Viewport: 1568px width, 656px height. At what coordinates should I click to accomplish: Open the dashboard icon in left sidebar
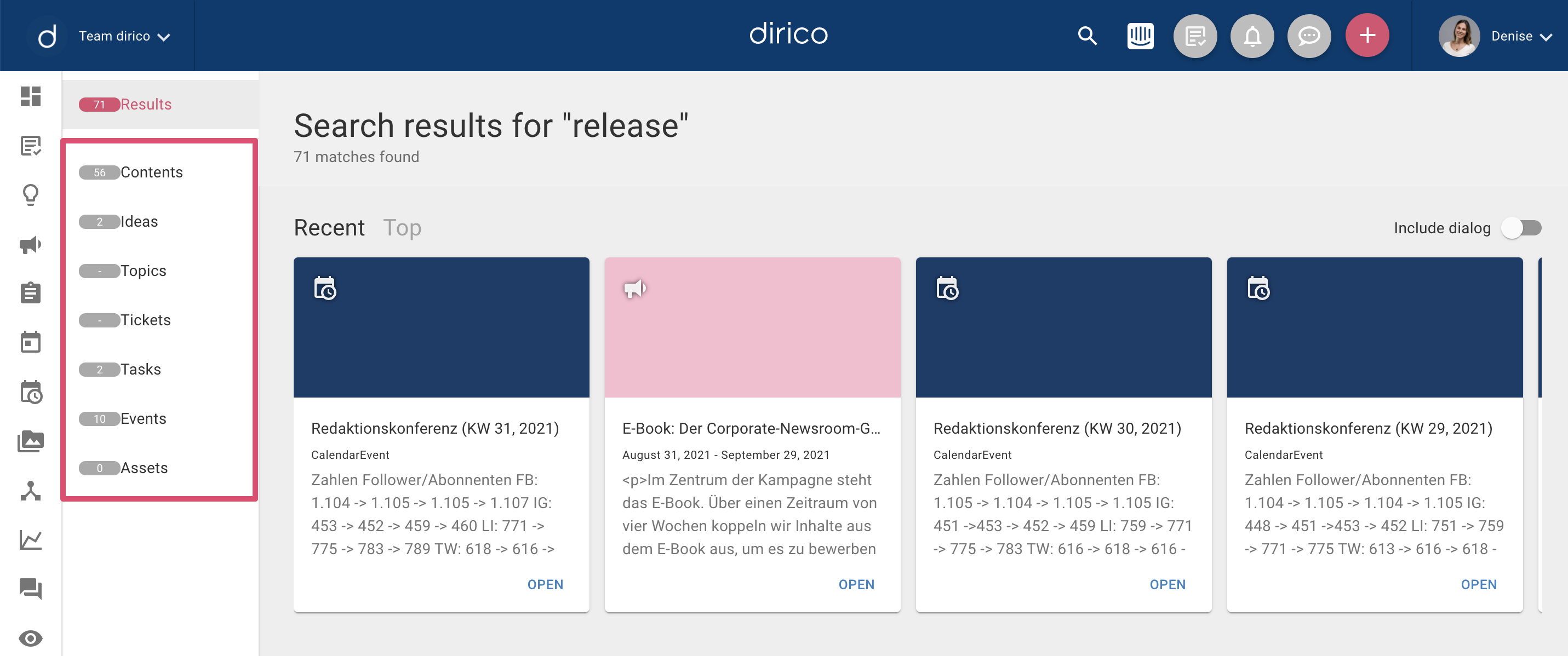coord(31,96)
